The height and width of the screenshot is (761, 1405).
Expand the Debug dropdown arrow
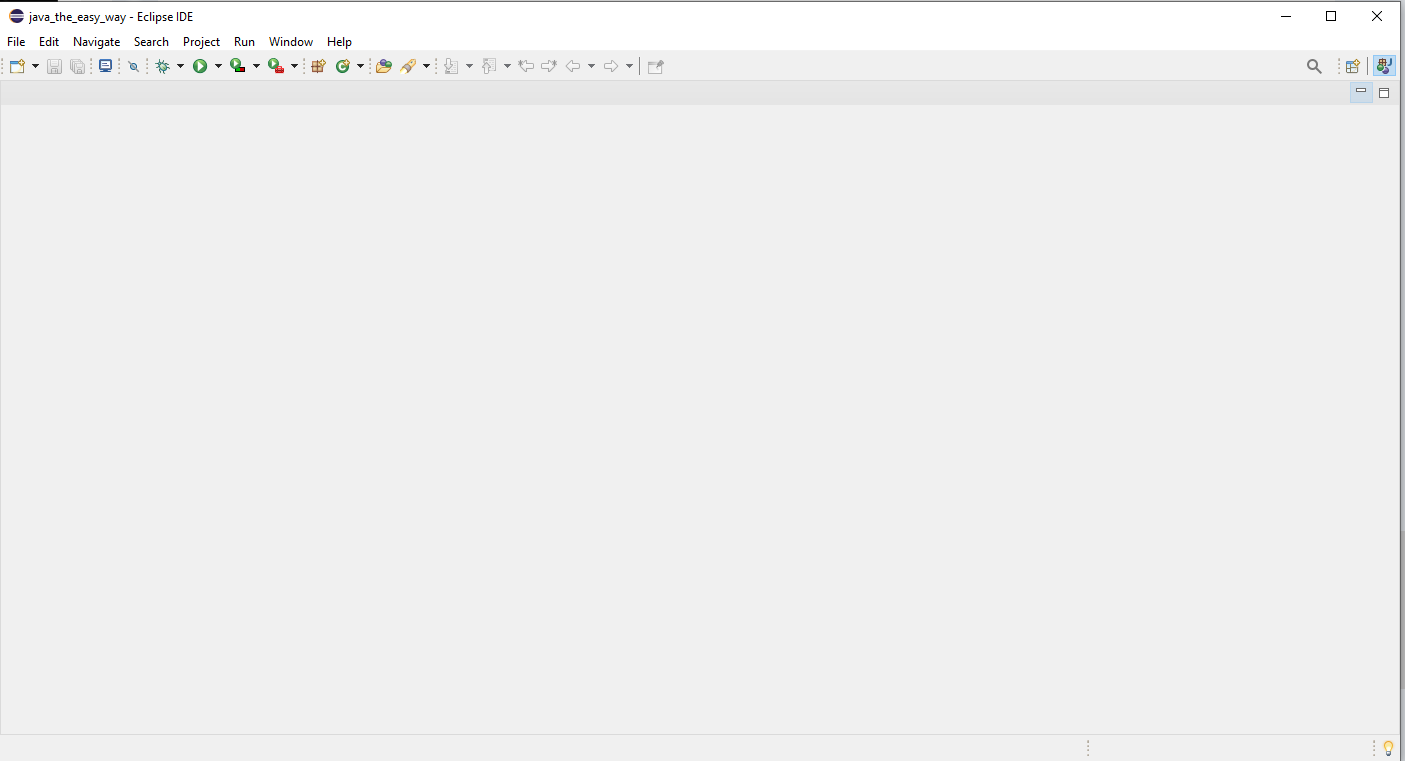tap(181, 66)
